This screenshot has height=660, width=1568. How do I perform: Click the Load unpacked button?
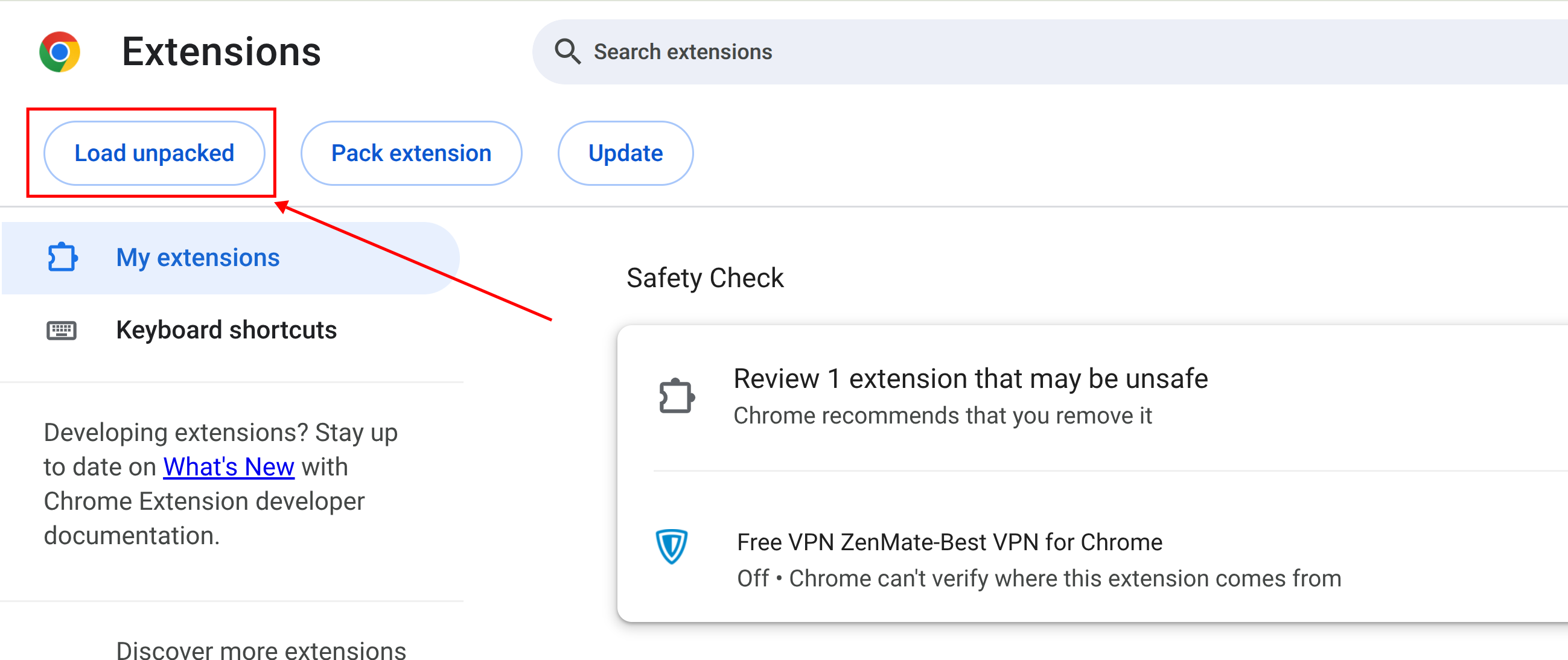tap(154, 153)
